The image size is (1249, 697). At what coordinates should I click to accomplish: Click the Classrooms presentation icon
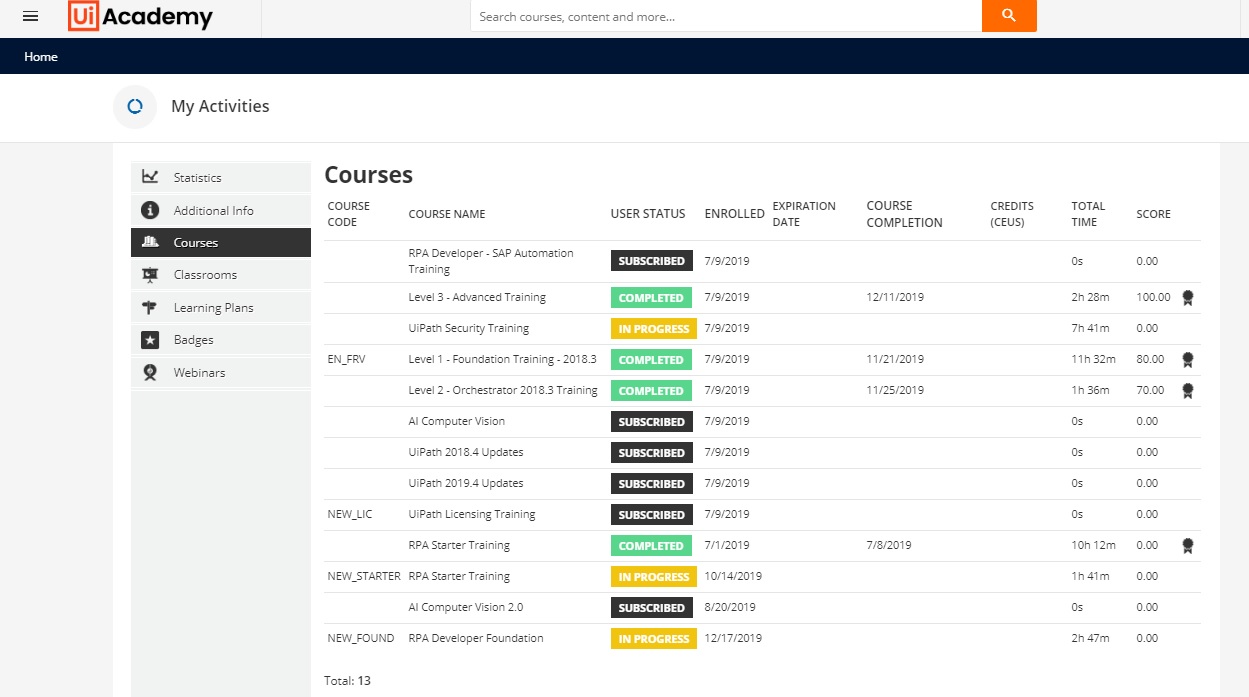click(x=150, y=275)
